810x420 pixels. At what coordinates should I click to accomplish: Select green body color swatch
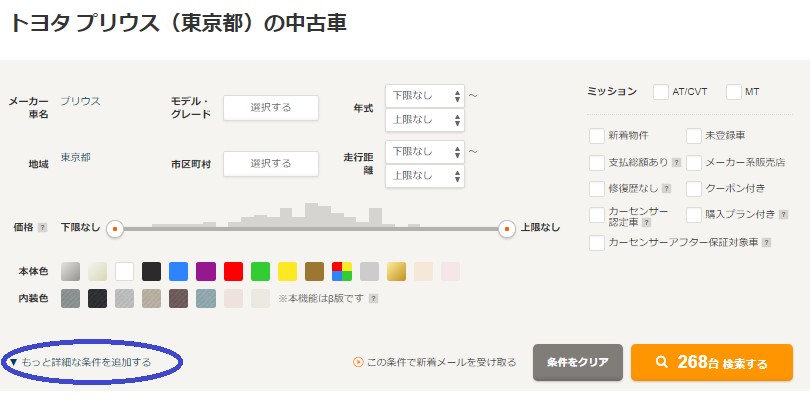pyautogui.click(x=260, y=271)
